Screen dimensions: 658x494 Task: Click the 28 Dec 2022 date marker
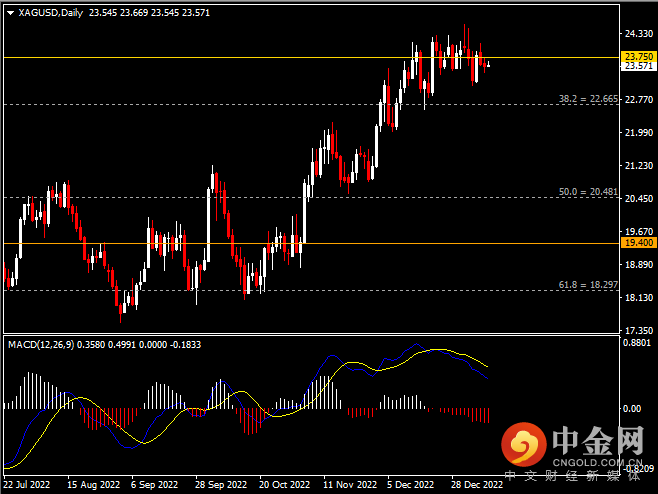click(475, 484)
